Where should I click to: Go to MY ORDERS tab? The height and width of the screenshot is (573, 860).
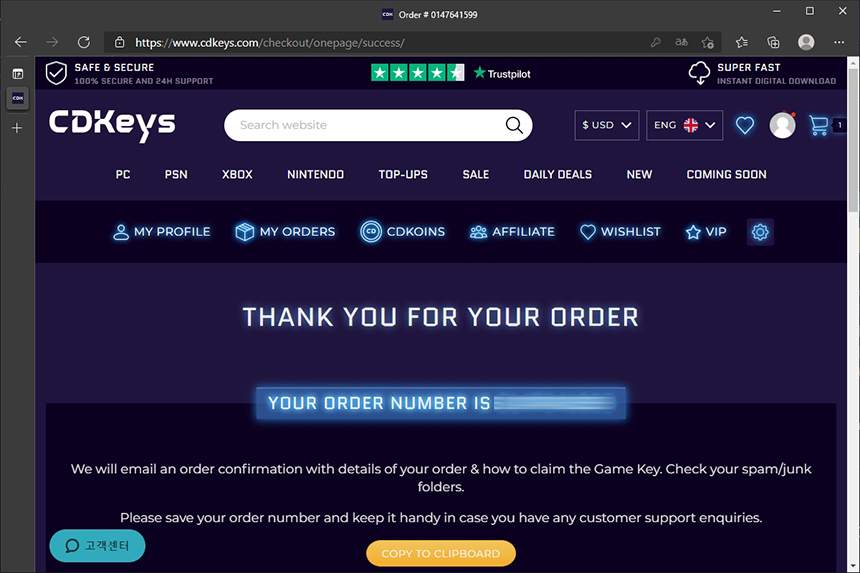pyautogui.click(x=285, y=232)
